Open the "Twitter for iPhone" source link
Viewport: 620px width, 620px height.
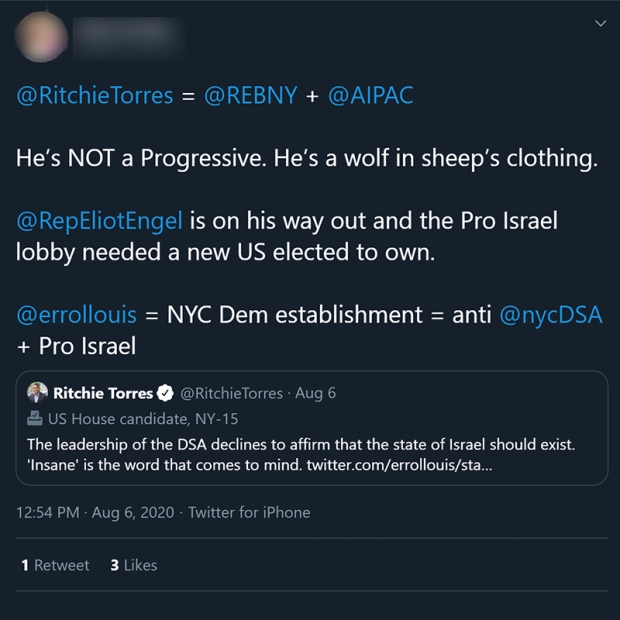tap(249, 512)
